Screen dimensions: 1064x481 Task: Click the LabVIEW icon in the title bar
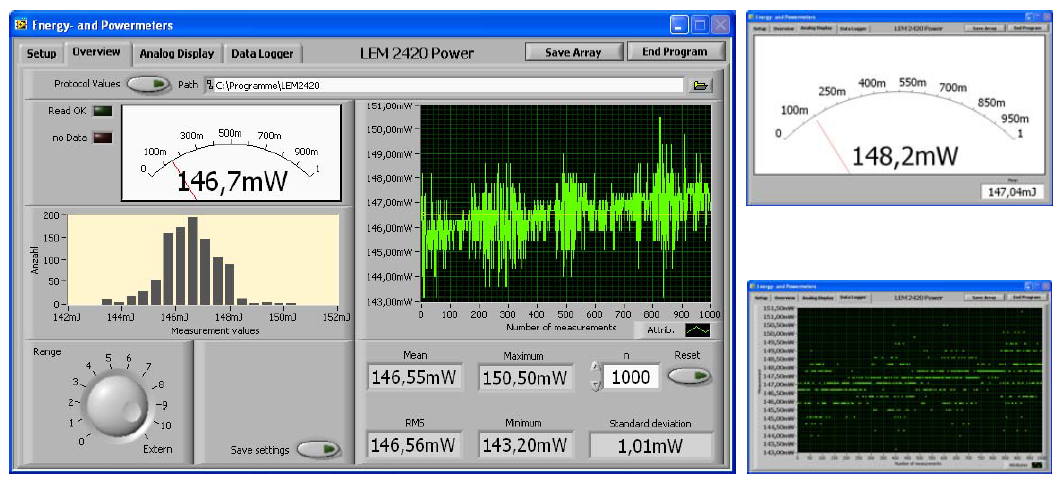click(20, 25)
